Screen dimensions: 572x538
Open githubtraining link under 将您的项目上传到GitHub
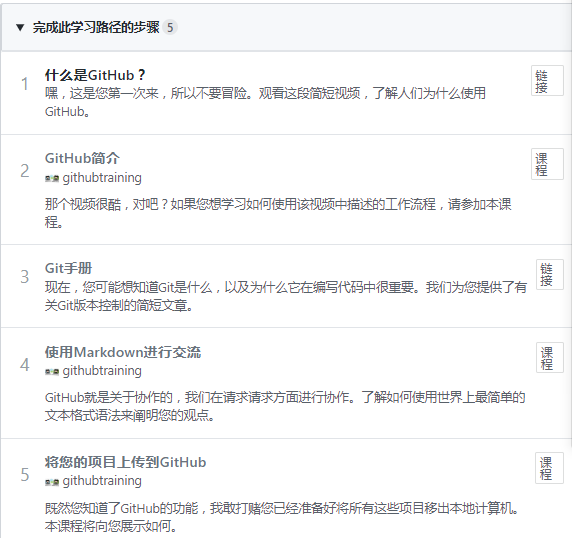click(102, 481)
